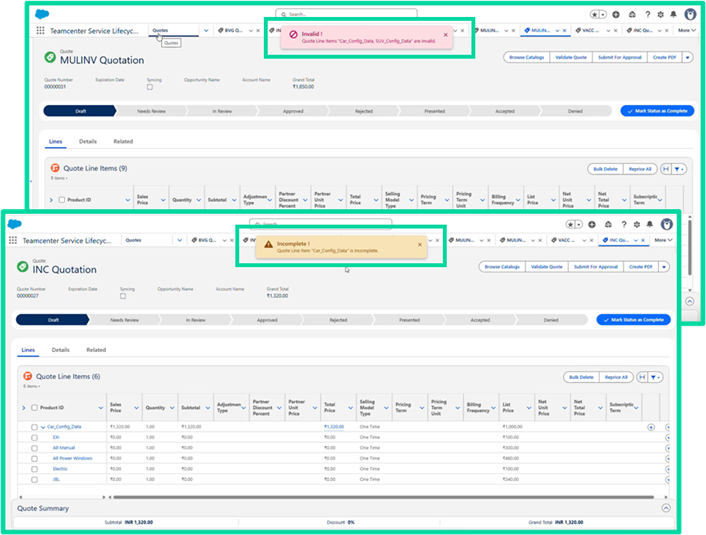Toggle Syncing checkbox on MULINV Quotation

(x=150, y=87)
